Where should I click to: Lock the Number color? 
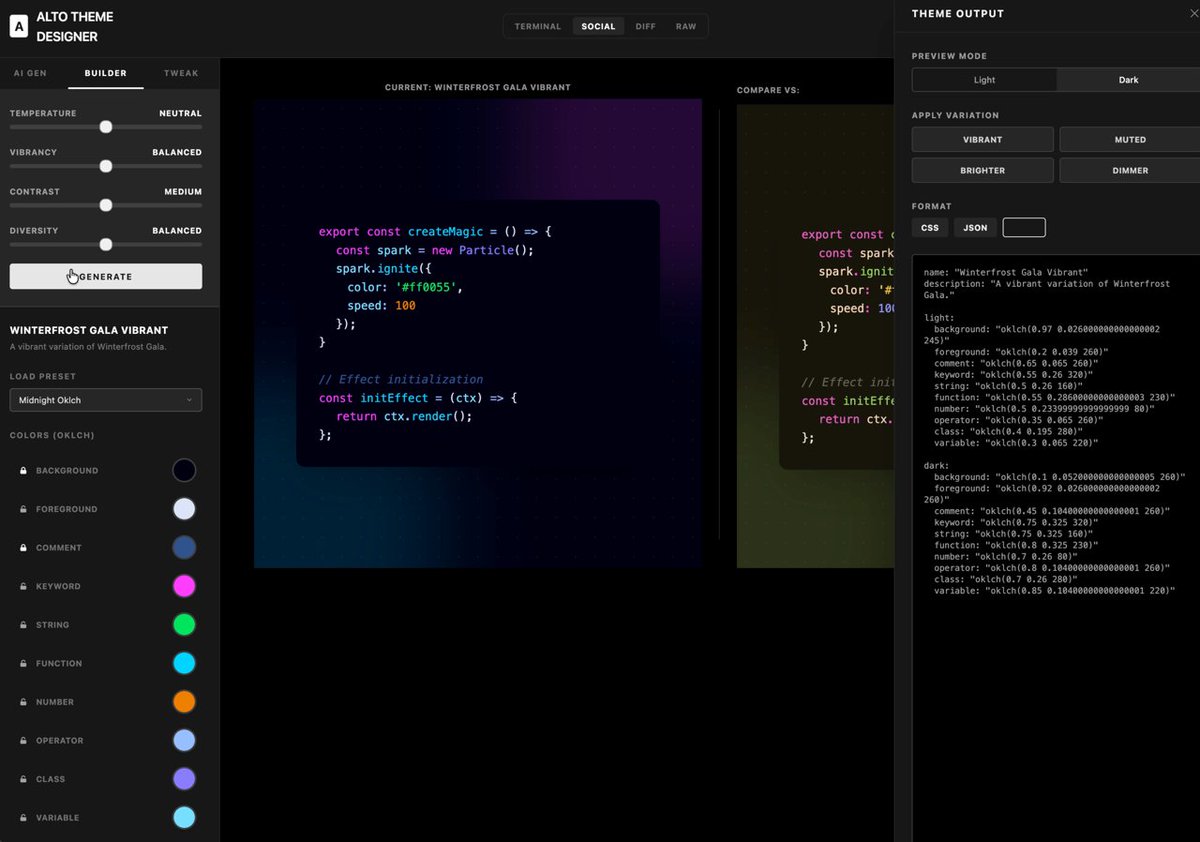23,702
